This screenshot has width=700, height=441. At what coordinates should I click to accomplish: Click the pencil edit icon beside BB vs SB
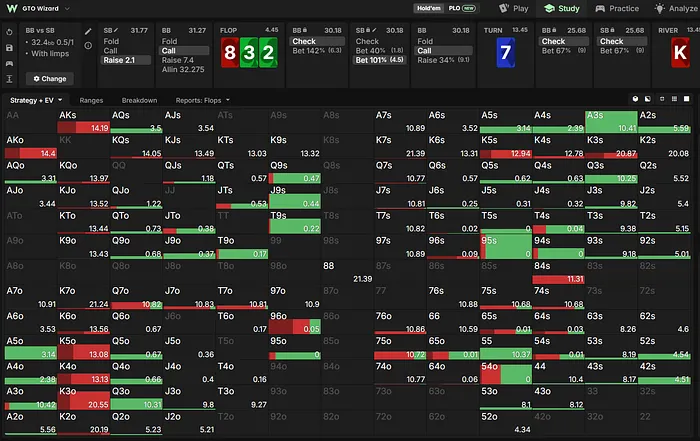(88, 31)
